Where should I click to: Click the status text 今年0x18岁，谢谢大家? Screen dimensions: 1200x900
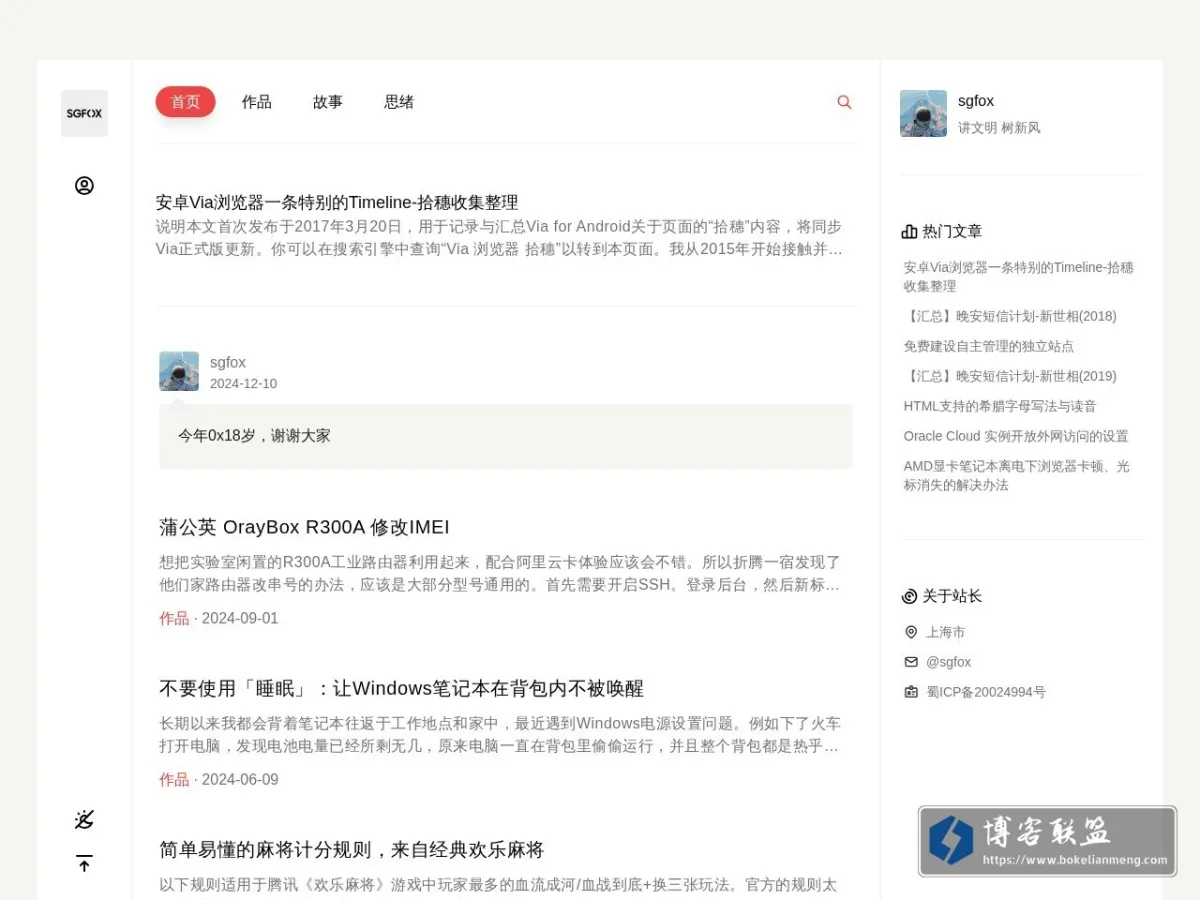(x=254, y=436)
